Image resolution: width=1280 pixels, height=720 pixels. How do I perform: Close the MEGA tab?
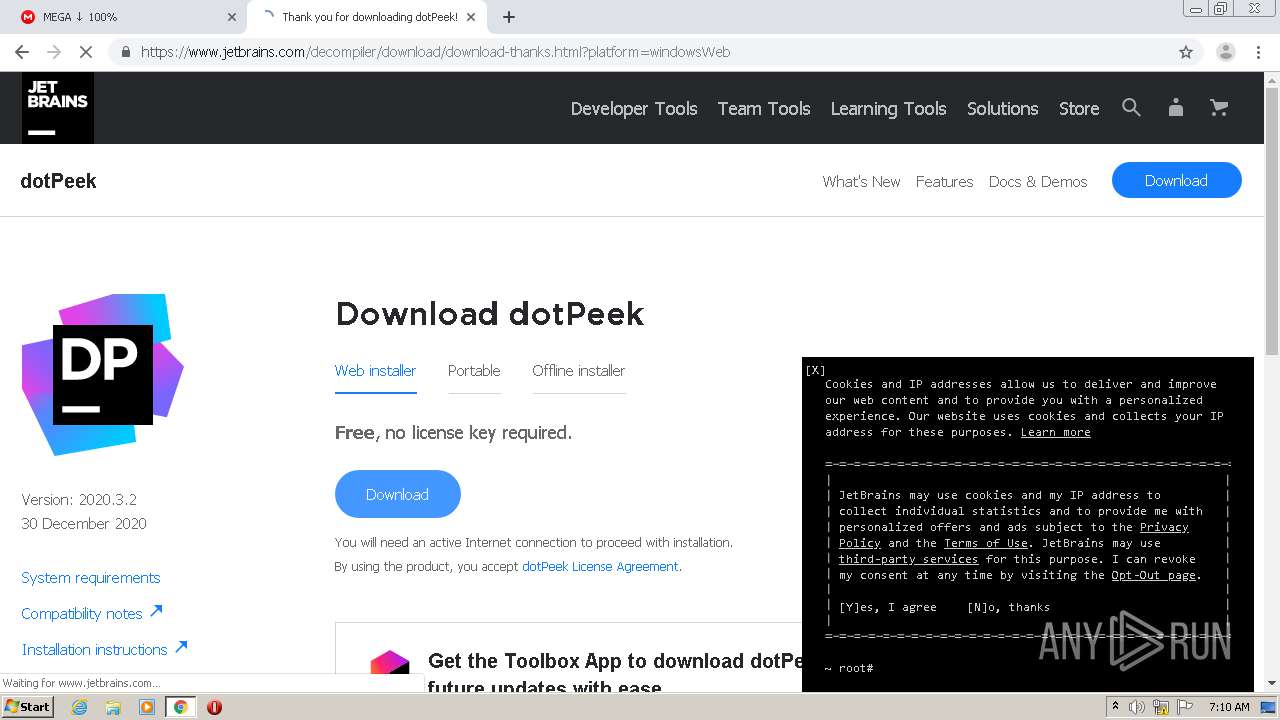point(232,17)
